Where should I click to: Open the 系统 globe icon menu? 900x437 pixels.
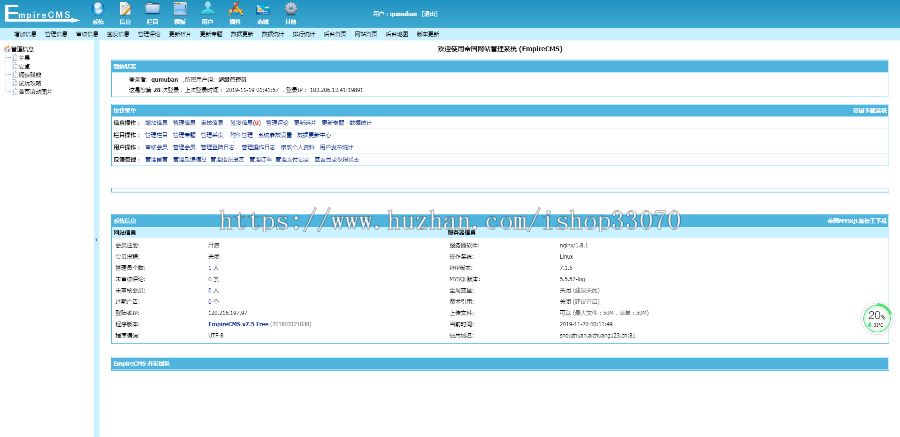point(97,12)
